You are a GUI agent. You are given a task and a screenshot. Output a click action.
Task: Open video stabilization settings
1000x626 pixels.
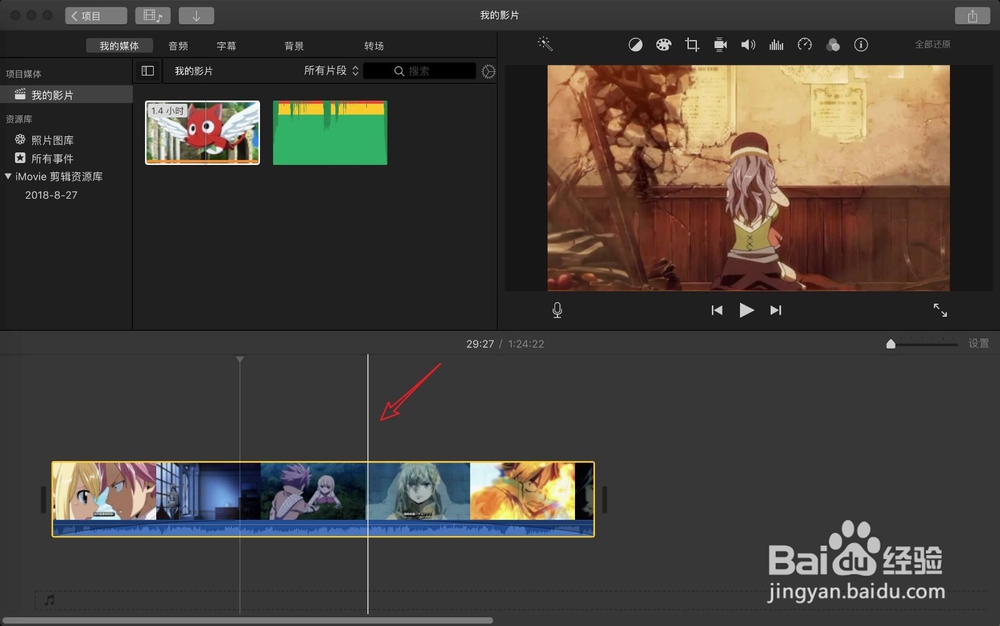pyautogui.click(x=719, y=44)
